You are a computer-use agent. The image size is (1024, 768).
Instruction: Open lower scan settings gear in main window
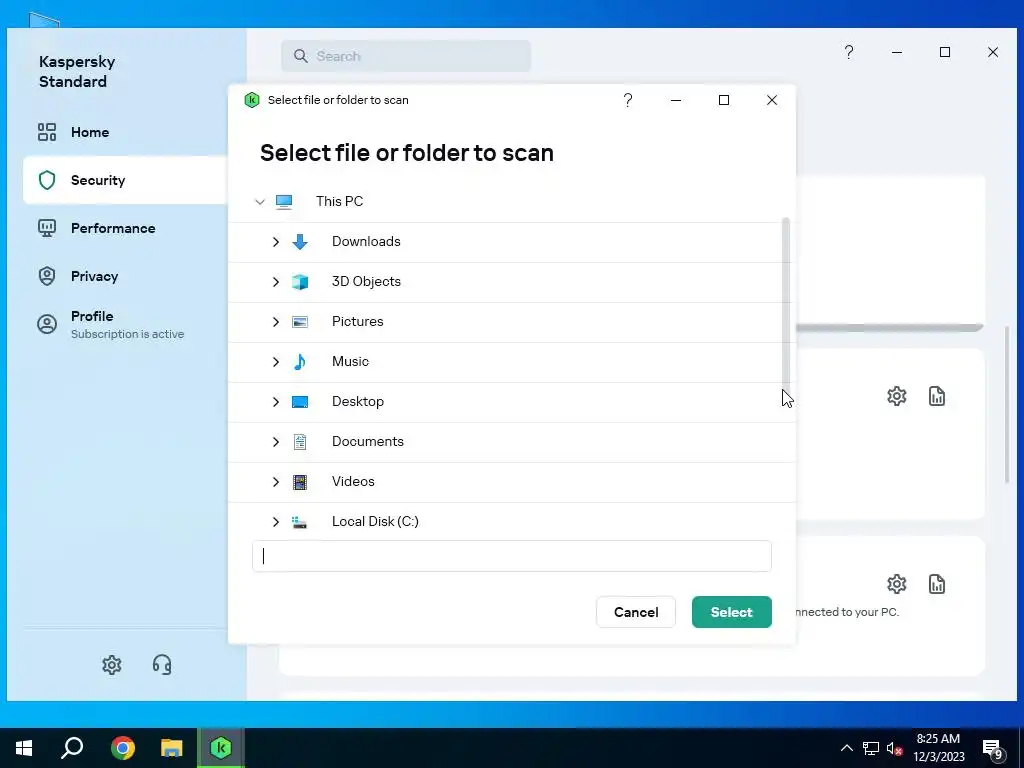click(897, 584)
